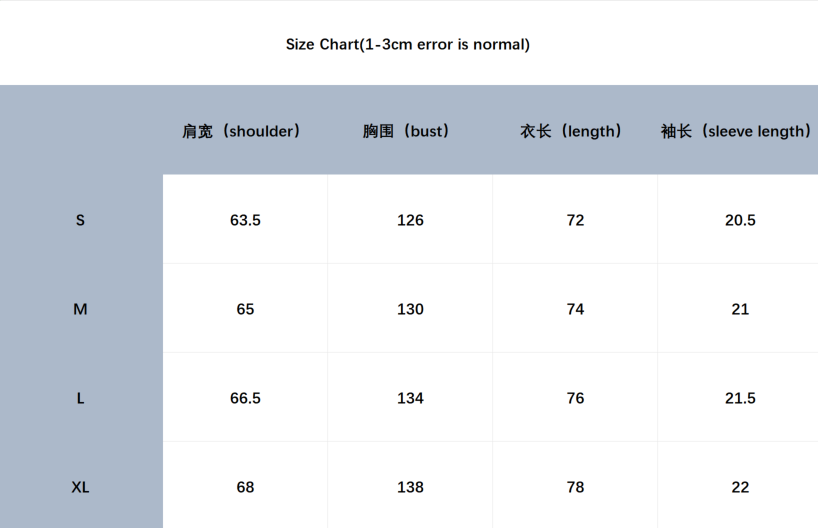Click length value 72 in S row

coord(575,220)
